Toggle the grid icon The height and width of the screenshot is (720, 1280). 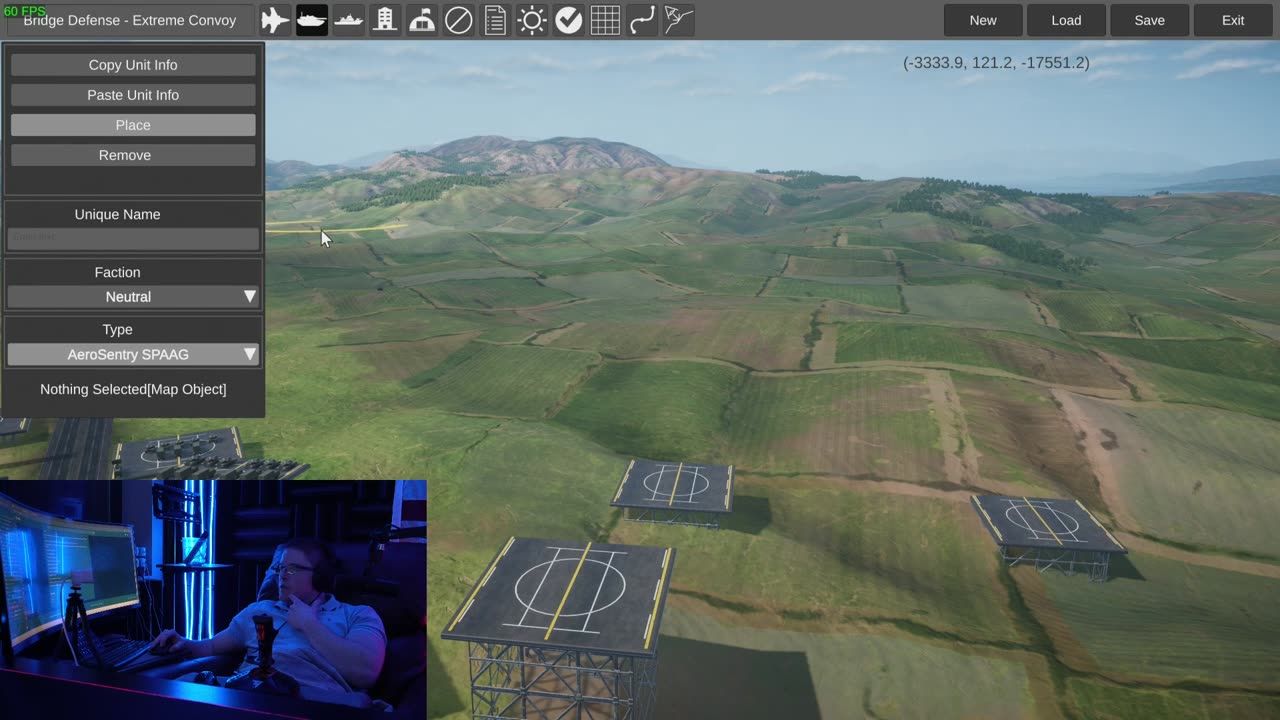click(x=605, y=20)
